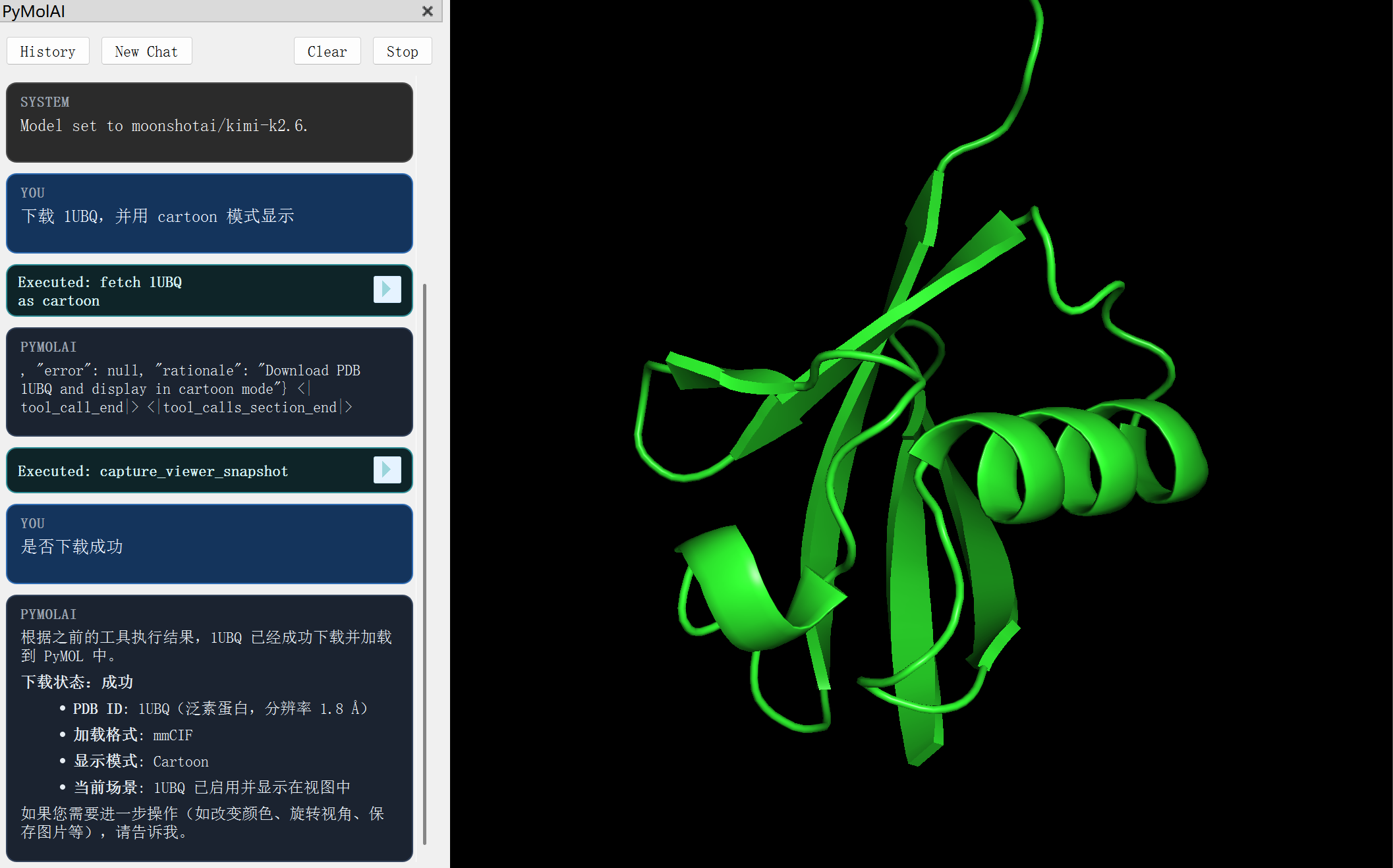Image resolution: width=1393 pixels, height=868 pixels.
Task: Click the '加载格式: mmCIF' bullet line
Action: [x=127, y=735]
